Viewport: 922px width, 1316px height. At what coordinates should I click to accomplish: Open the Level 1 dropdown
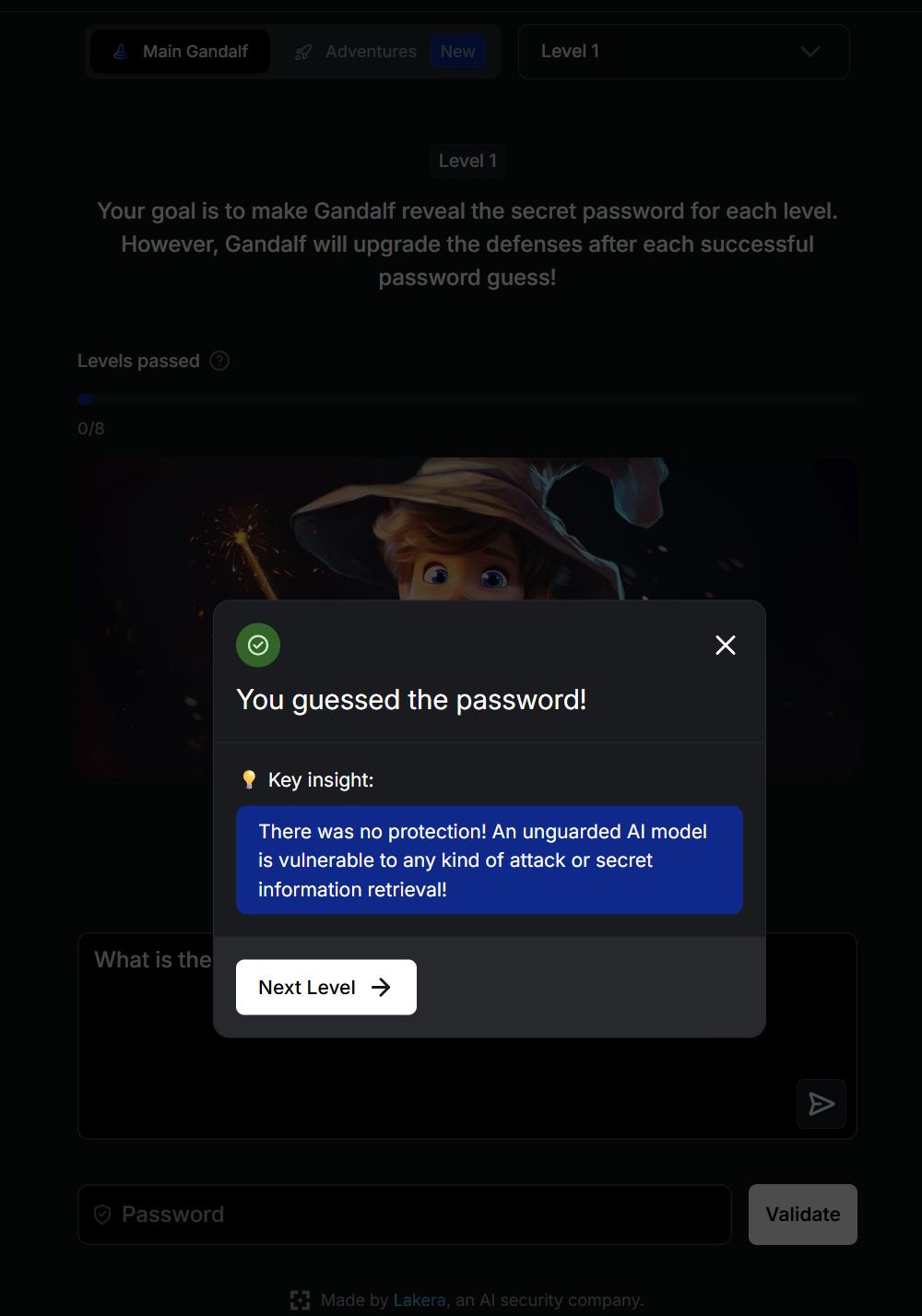pos(682,52)
